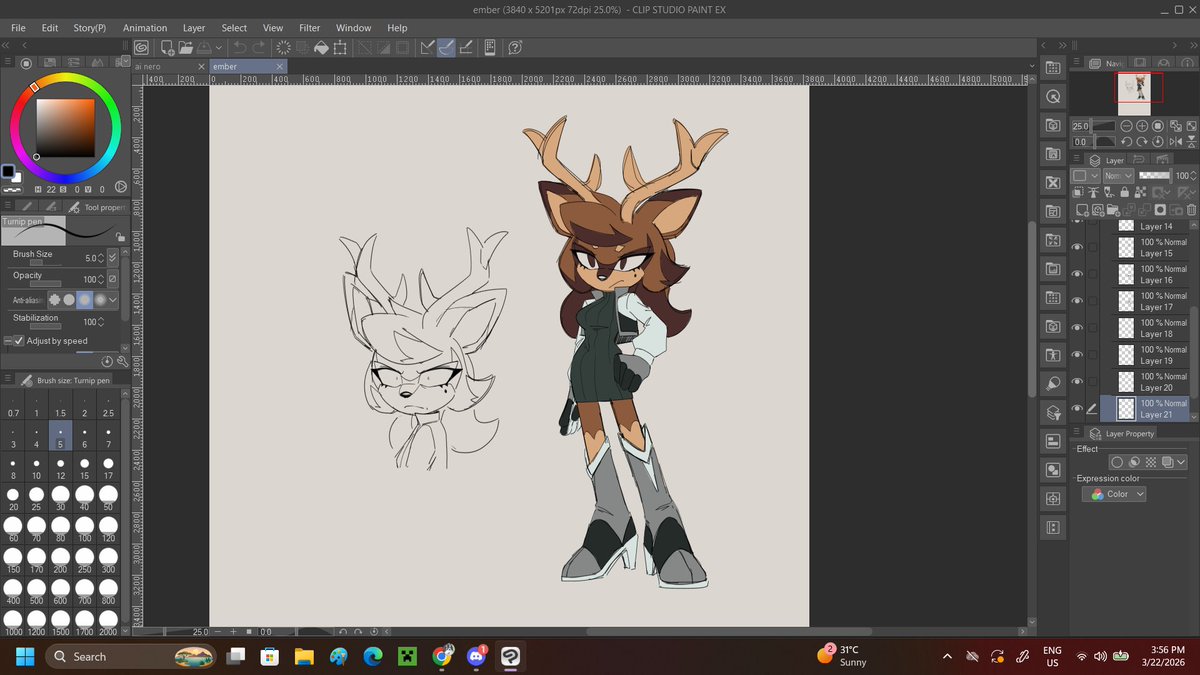The height and width of the screenshot is (675, 1200).
Task: Open the Layer menu
Action: pyautogui.click(x=194, y=28)
